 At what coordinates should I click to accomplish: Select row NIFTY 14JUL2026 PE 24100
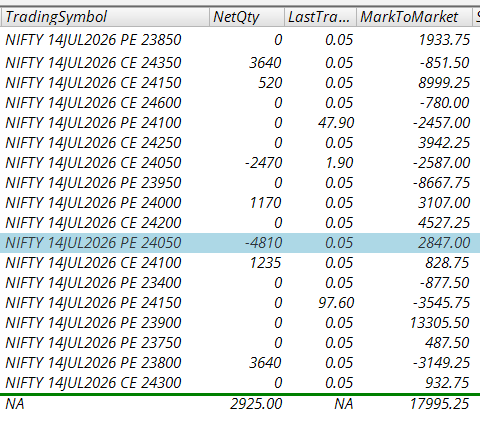pyautogui.click(x=240, y=123)
